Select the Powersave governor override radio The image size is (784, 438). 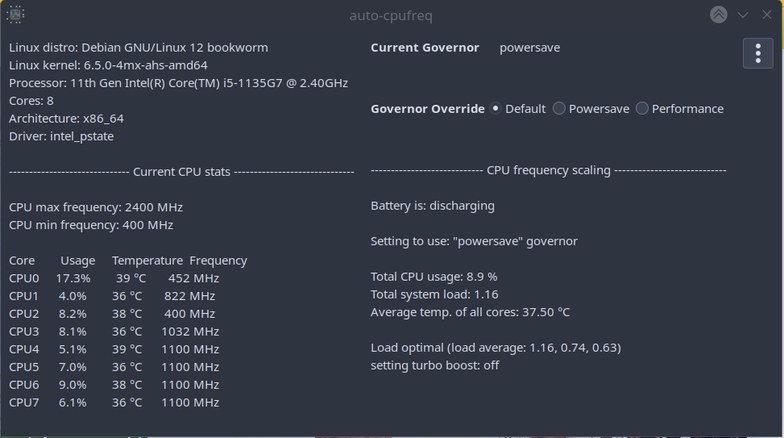tap(559, 108)
